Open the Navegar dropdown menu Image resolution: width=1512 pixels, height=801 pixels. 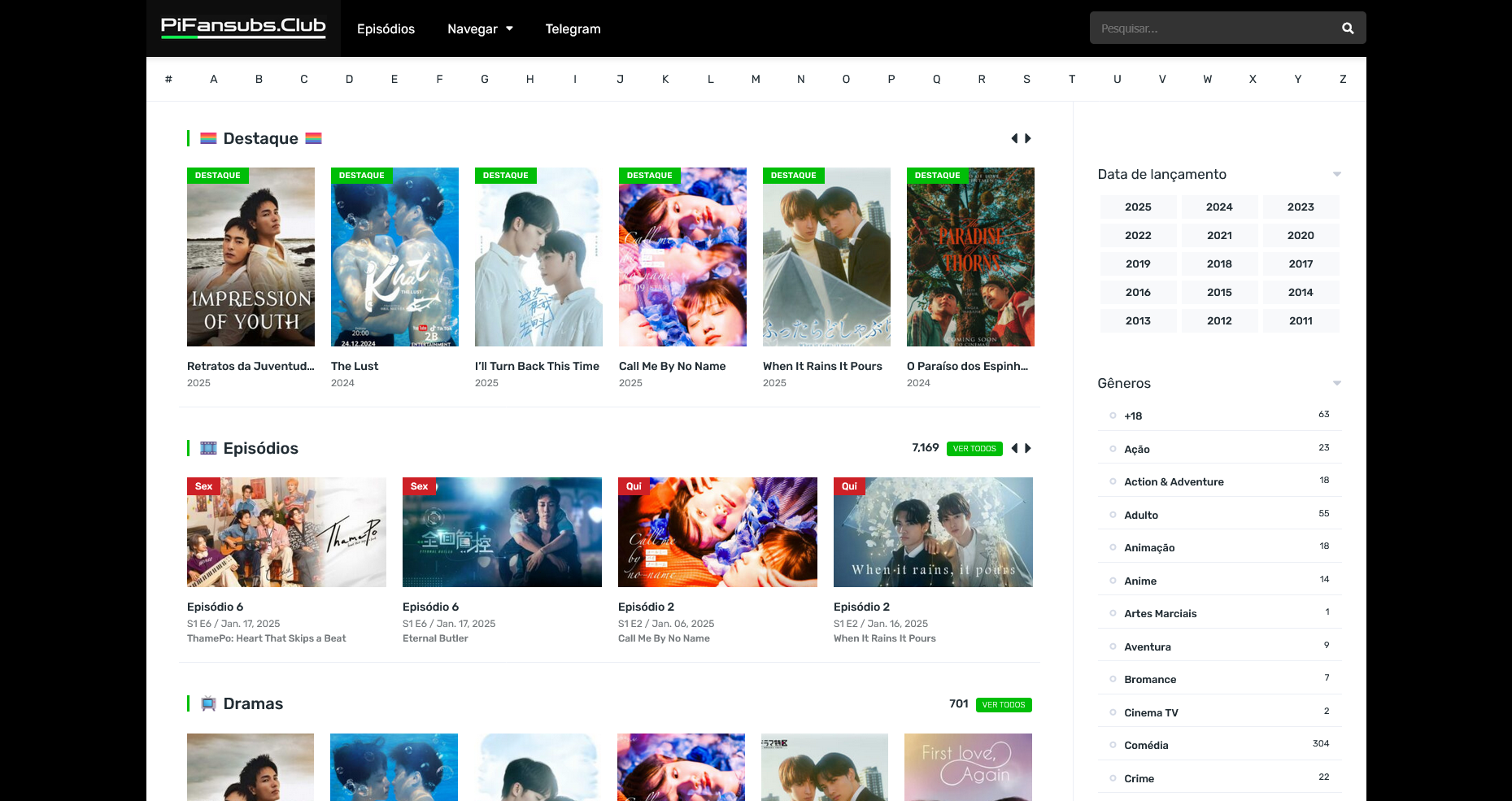tap(480, 29)
